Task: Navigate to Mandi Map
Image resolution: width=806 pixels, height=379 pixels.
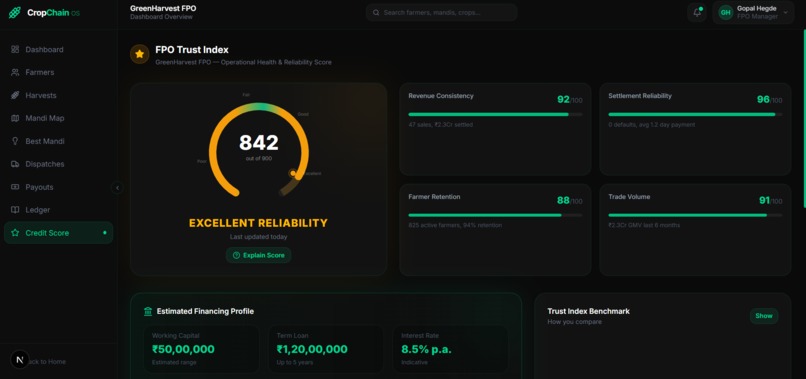Action: tap(58, 118)
